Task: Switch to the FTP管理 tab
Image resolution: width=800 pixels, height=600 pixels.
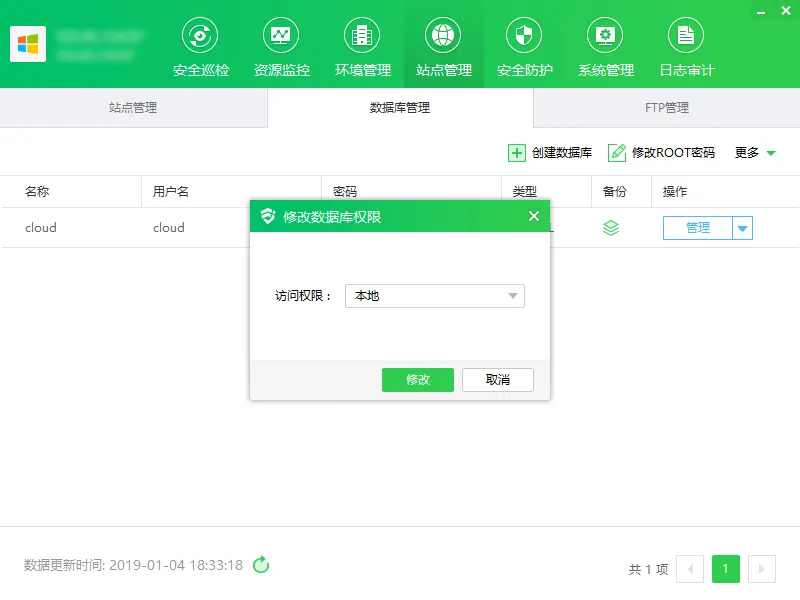Action: 667,108
